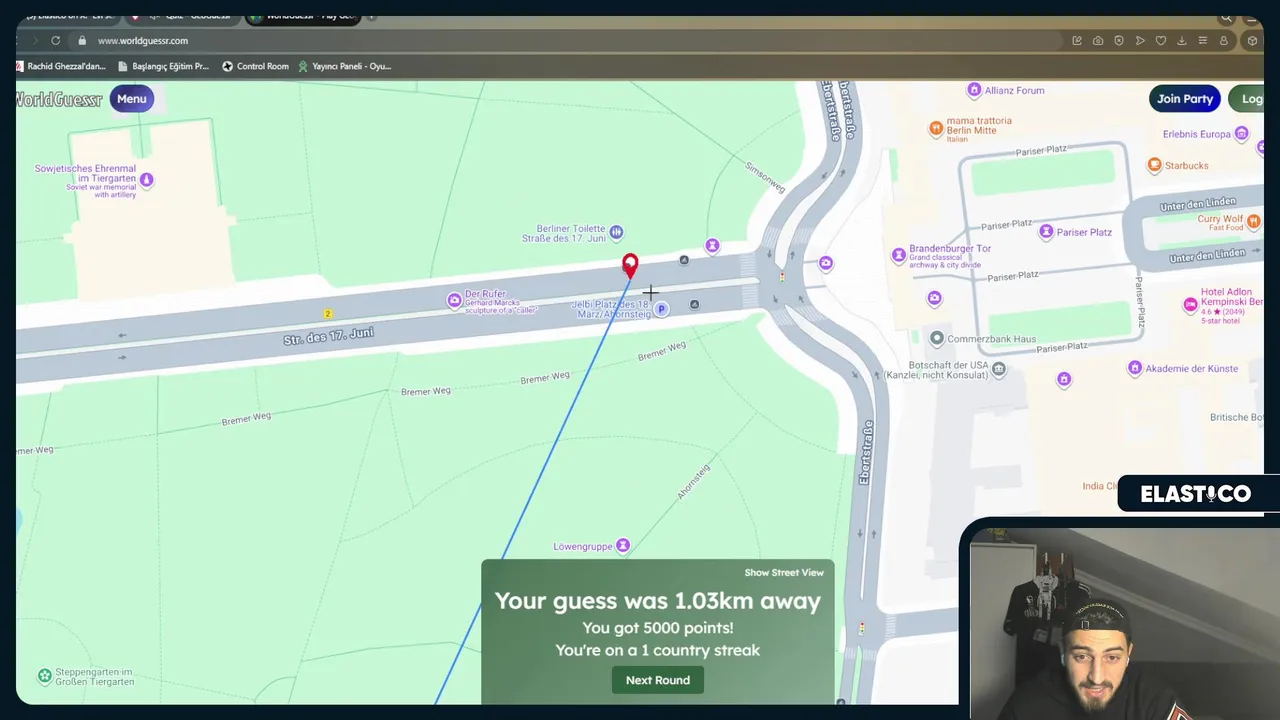Screen dimensions: 1280x720
Task: Click the Botschaft der USA embassy icon
Action: (998, 369)
